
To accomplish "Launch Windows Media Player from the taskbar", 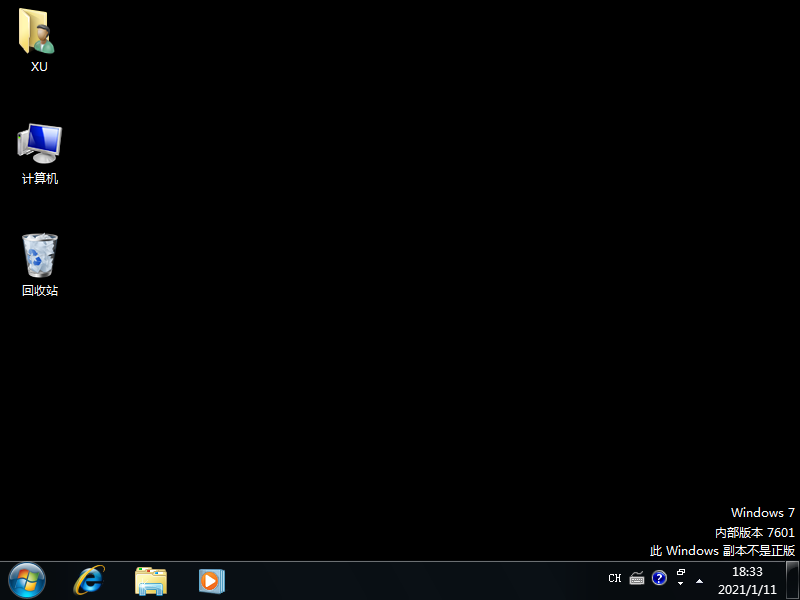I will pyautogui.click(x=211, y=580).
